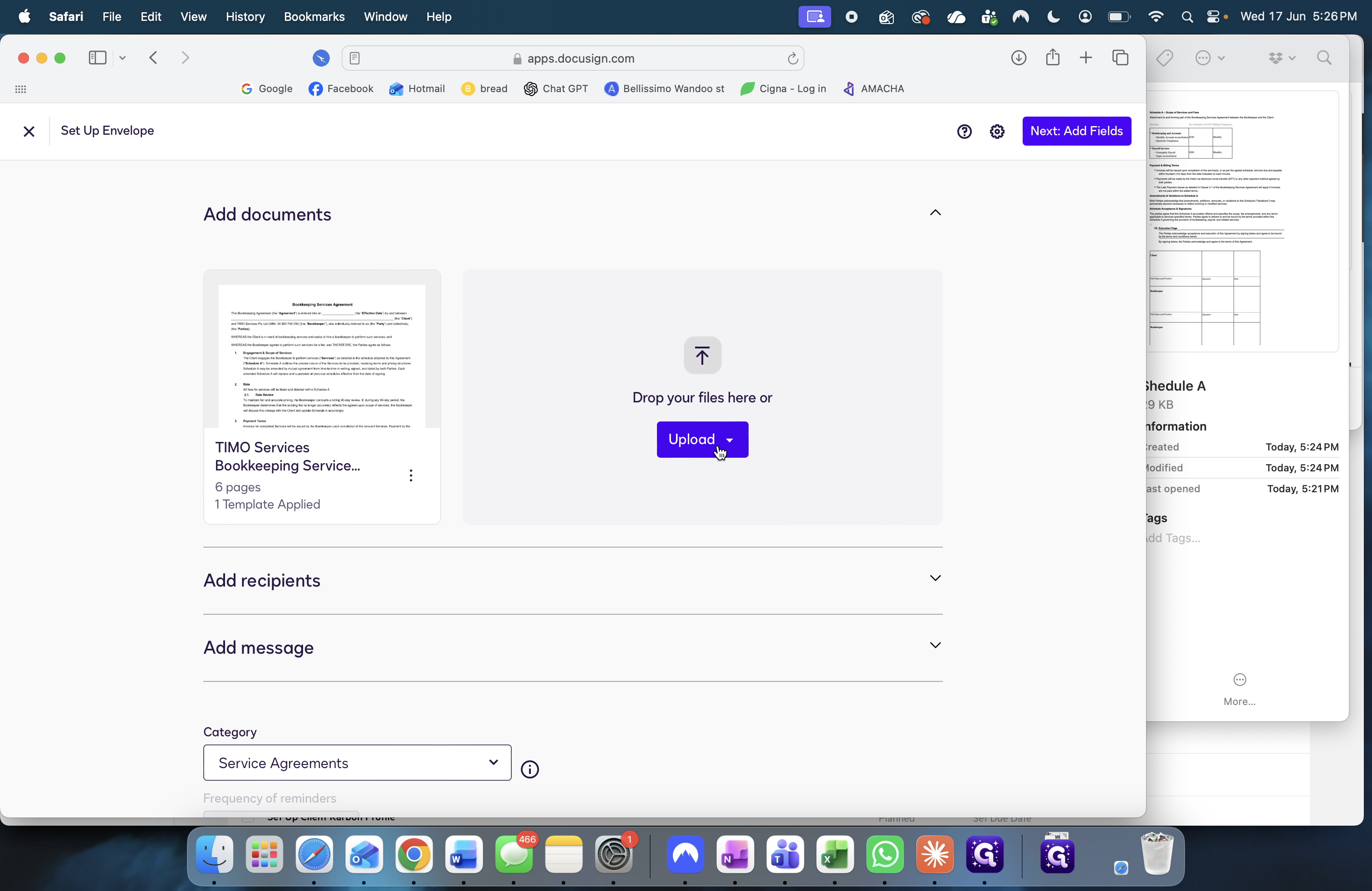The width and height of the screenshot is (1372, 891).
Task: Open Microsoft Teams from the Dock
Action: point(785,854)
